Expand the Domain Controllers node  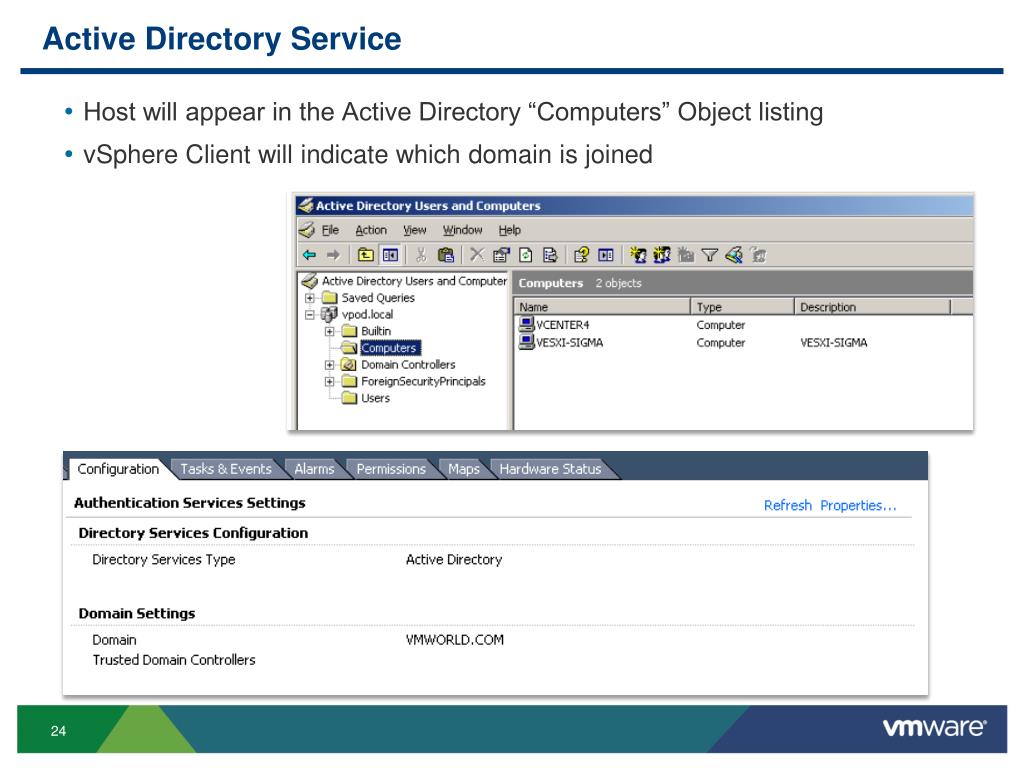point(330,364)
